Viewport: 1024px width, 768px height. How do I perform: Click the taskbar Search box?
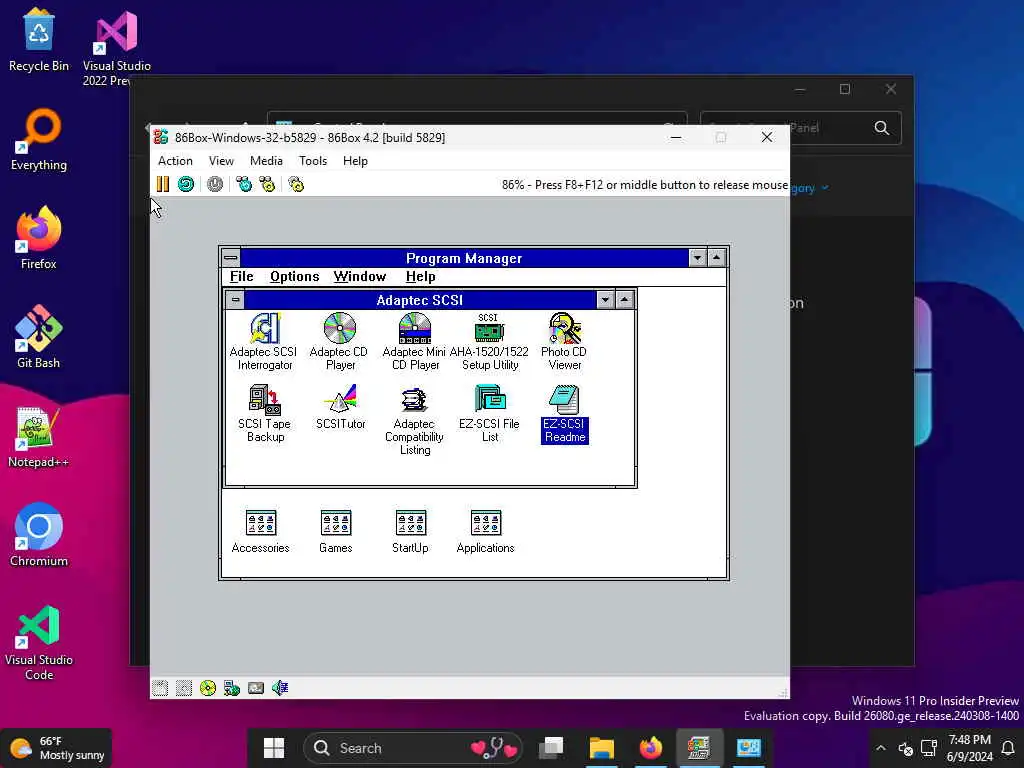[x=415, y=748]
